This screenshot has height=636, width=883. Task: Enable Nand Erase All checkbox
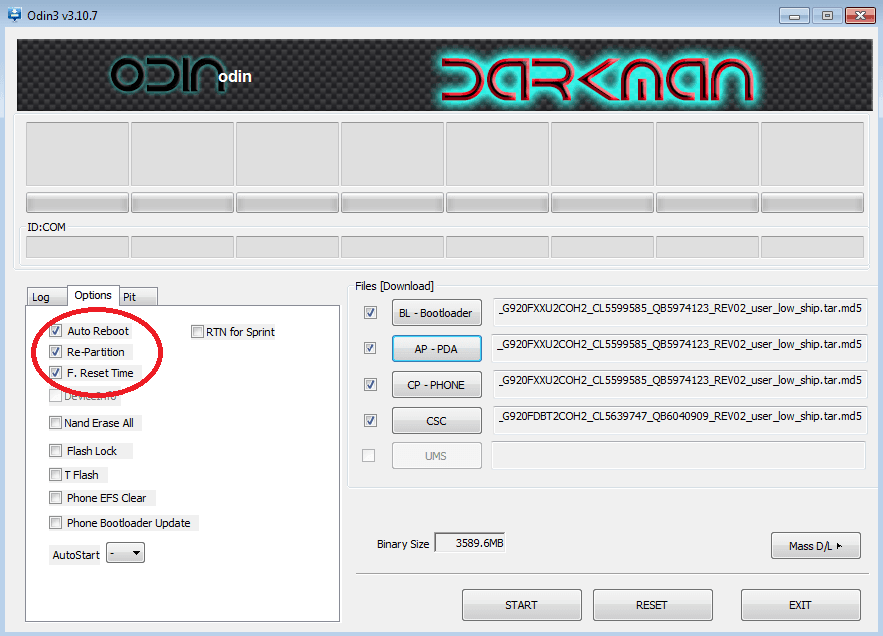(x=55, y=422)
